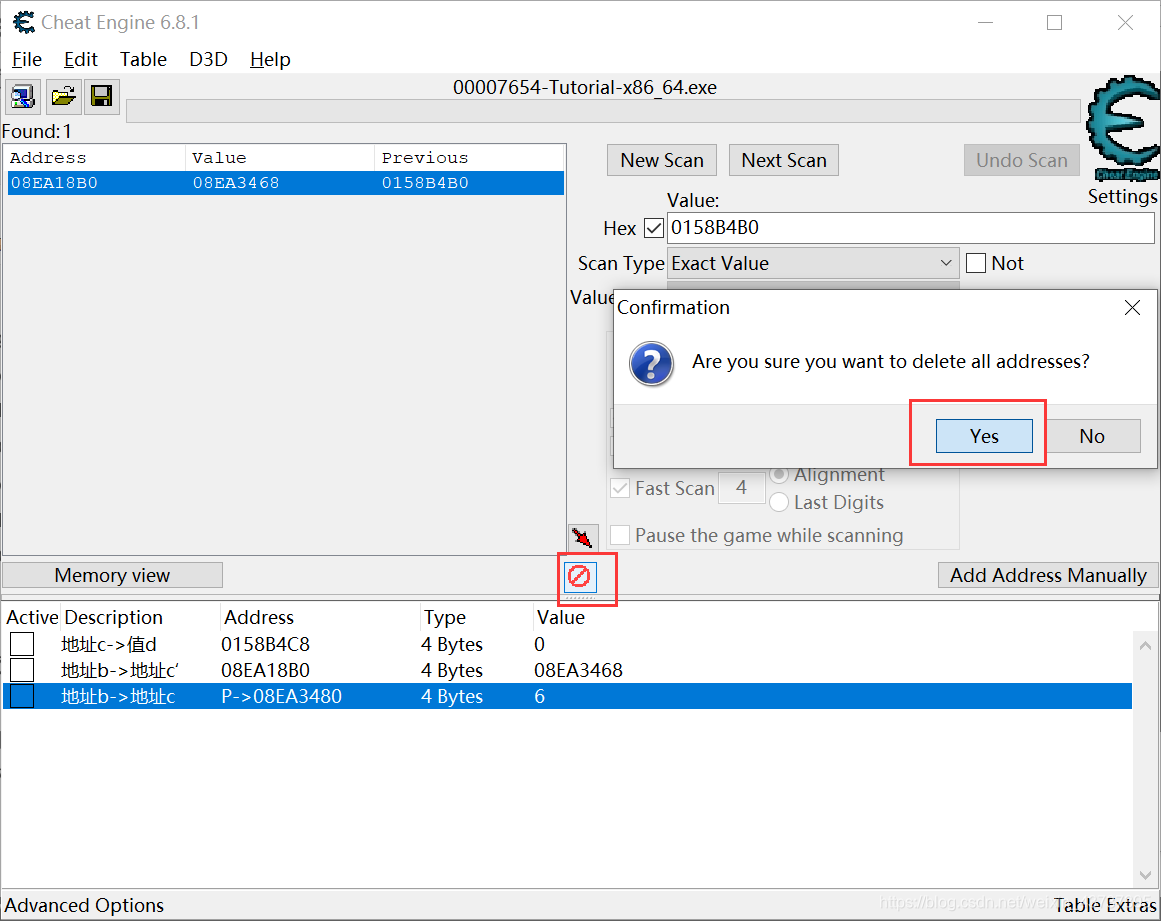This screenshot has height=921, width=1161.
Task: Click the Next Scan button
Action: [x=784, y=161]
